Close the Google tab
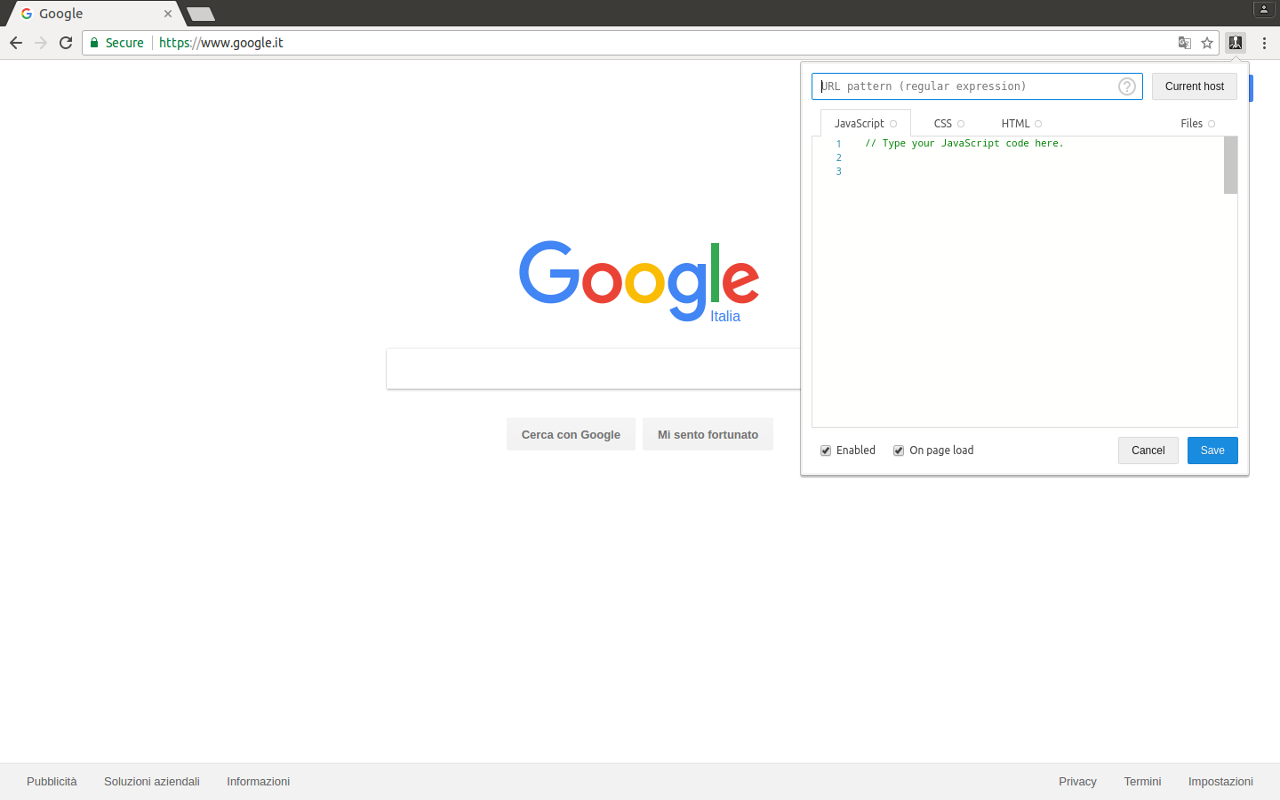1280x800 pixels. pos(168,14)
